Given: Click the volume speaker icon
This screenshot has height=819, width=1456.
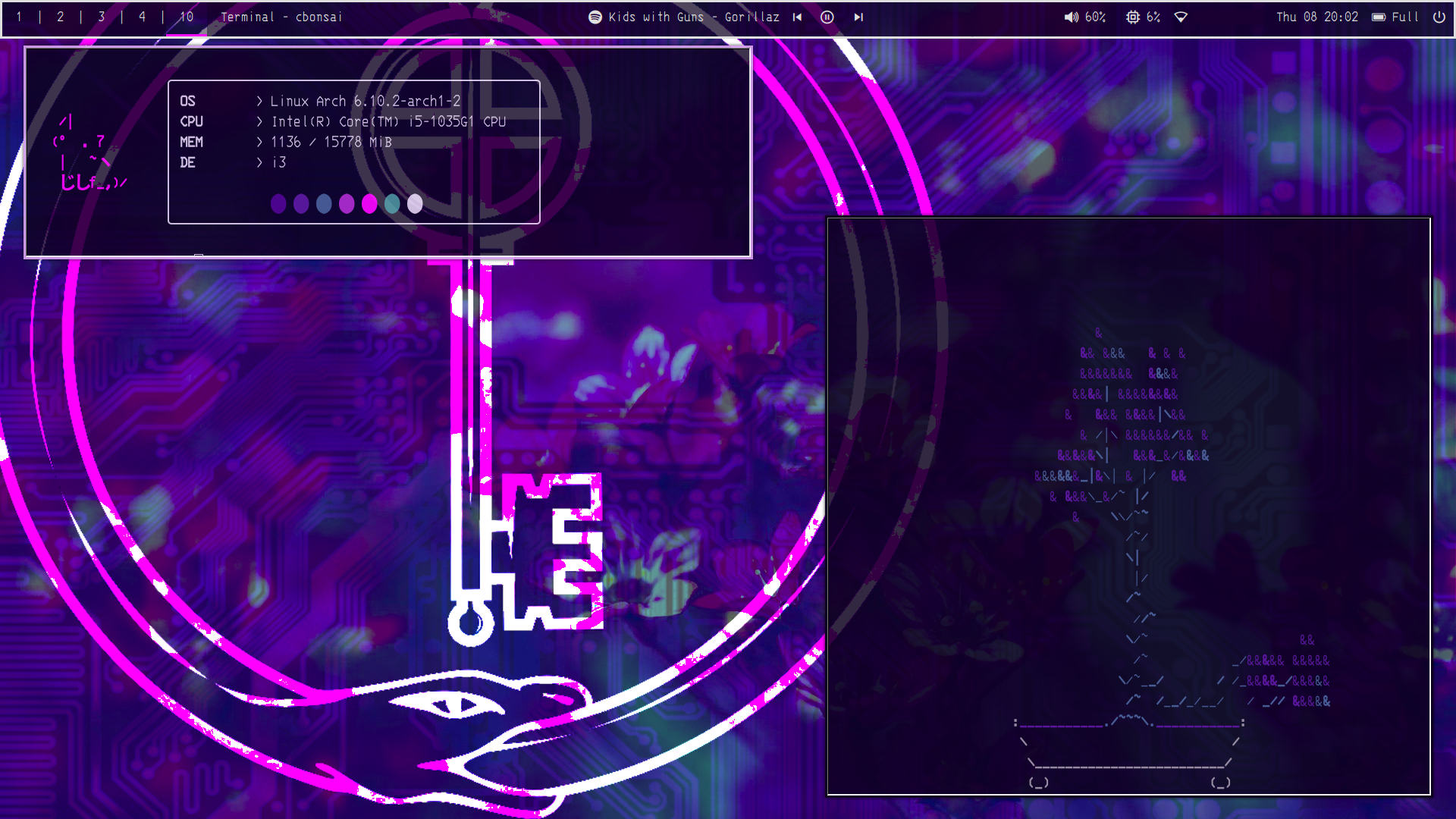Looking at the screenshot, I should (1071, 17).
